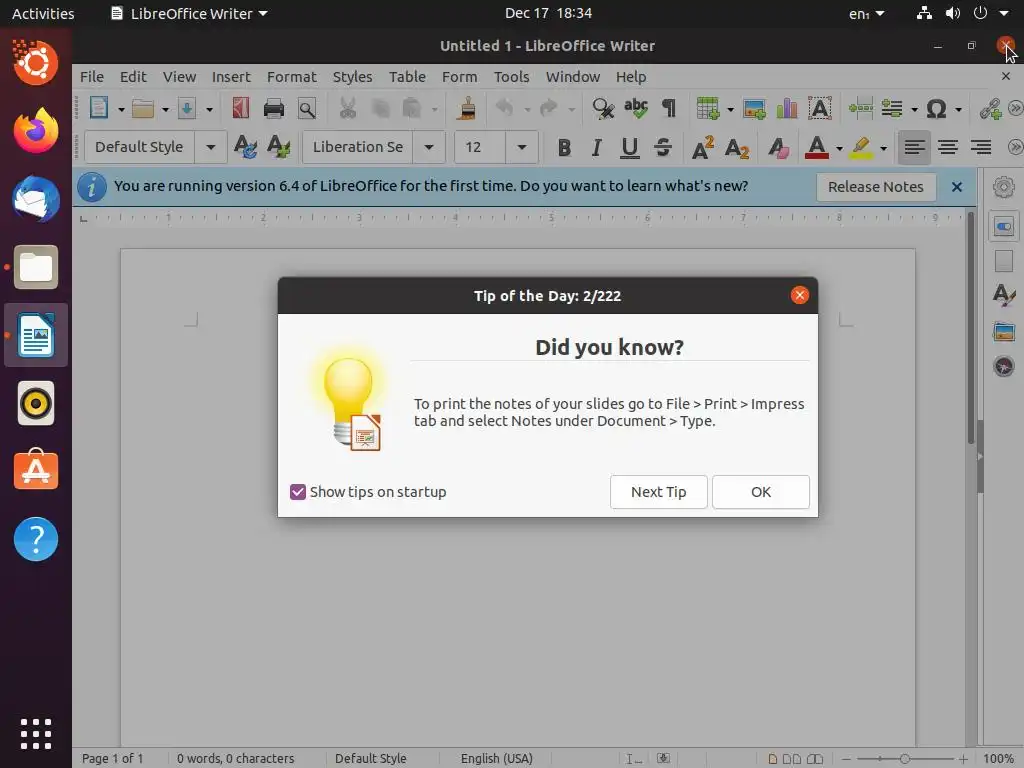Apply Align Left
1024x768 pixels.
[914, 148]
